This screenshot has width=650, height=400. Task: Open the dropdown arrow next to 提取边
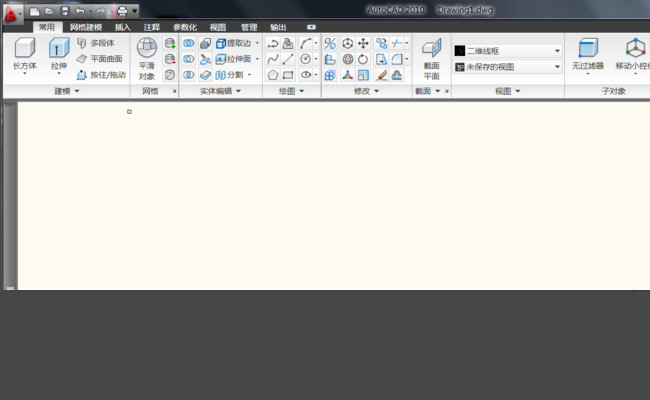(257, 43)
